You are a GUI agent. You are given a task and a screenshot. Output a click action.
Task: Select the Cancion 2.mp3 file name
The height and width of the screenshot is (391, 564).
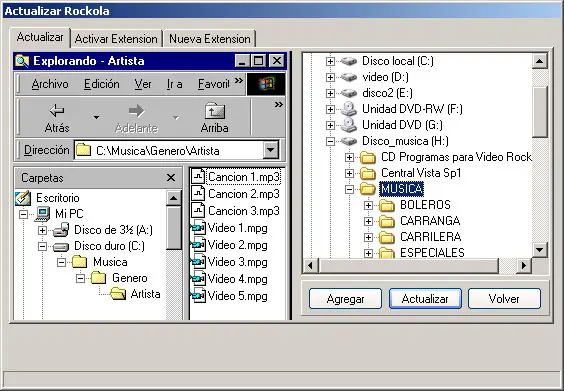[x=244, y=194]
